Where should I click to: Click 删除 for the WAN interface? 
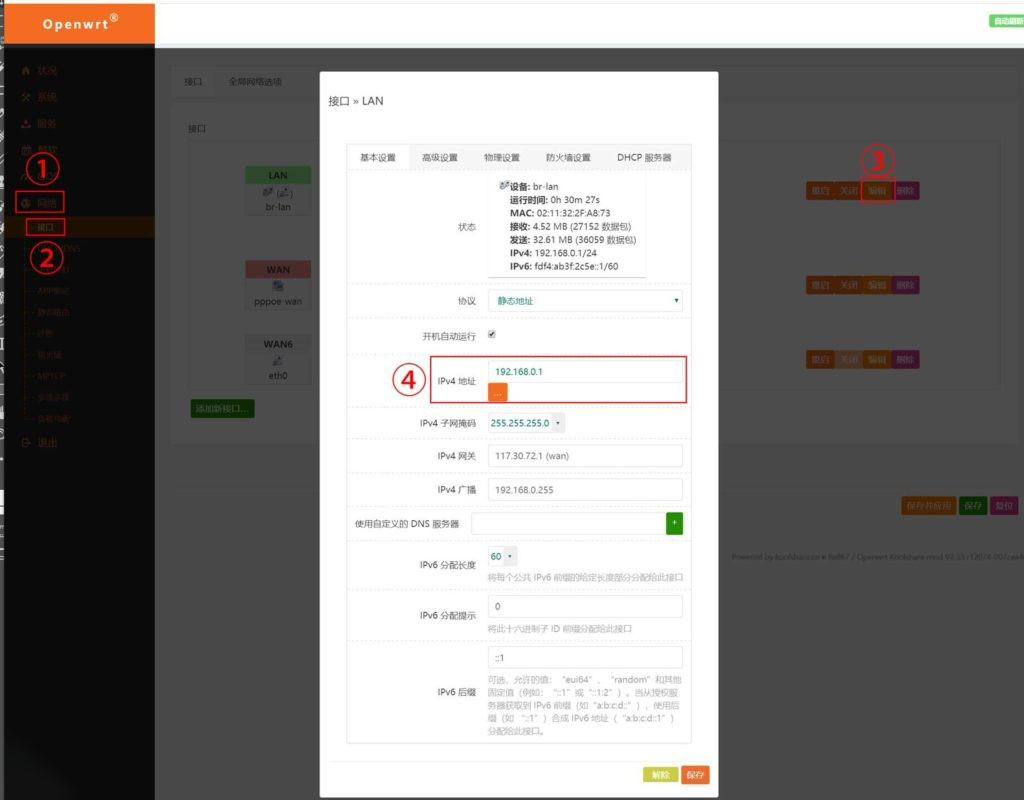(905, 285)
